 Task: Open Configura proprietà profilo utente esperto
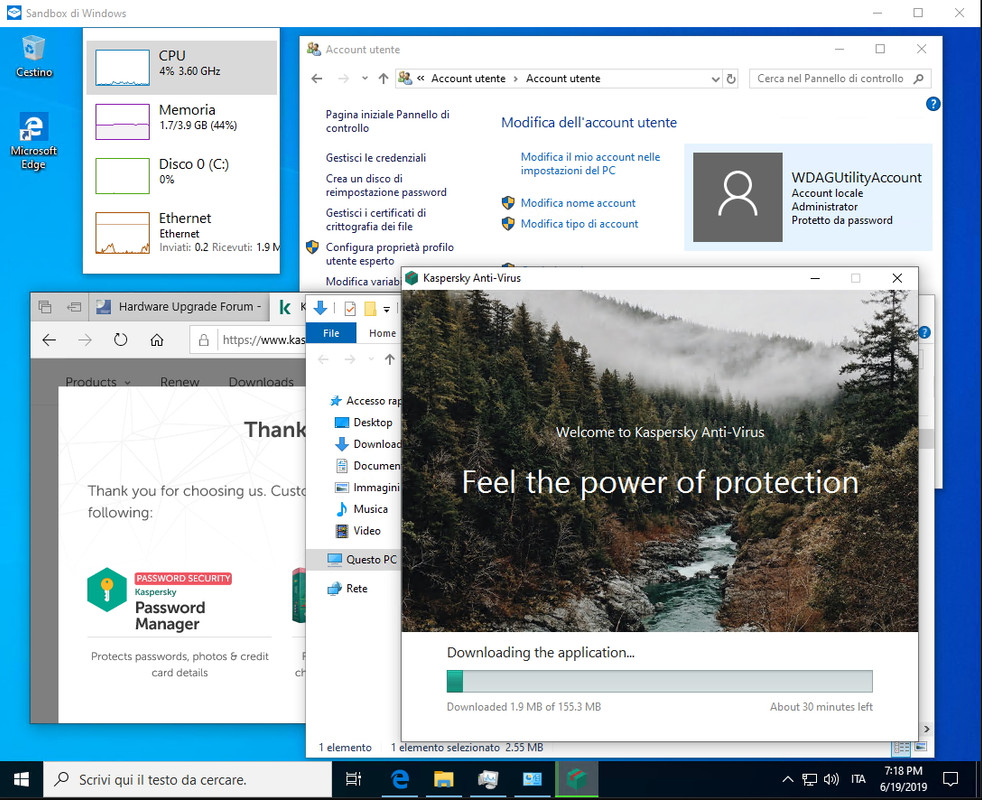[390, 254]
